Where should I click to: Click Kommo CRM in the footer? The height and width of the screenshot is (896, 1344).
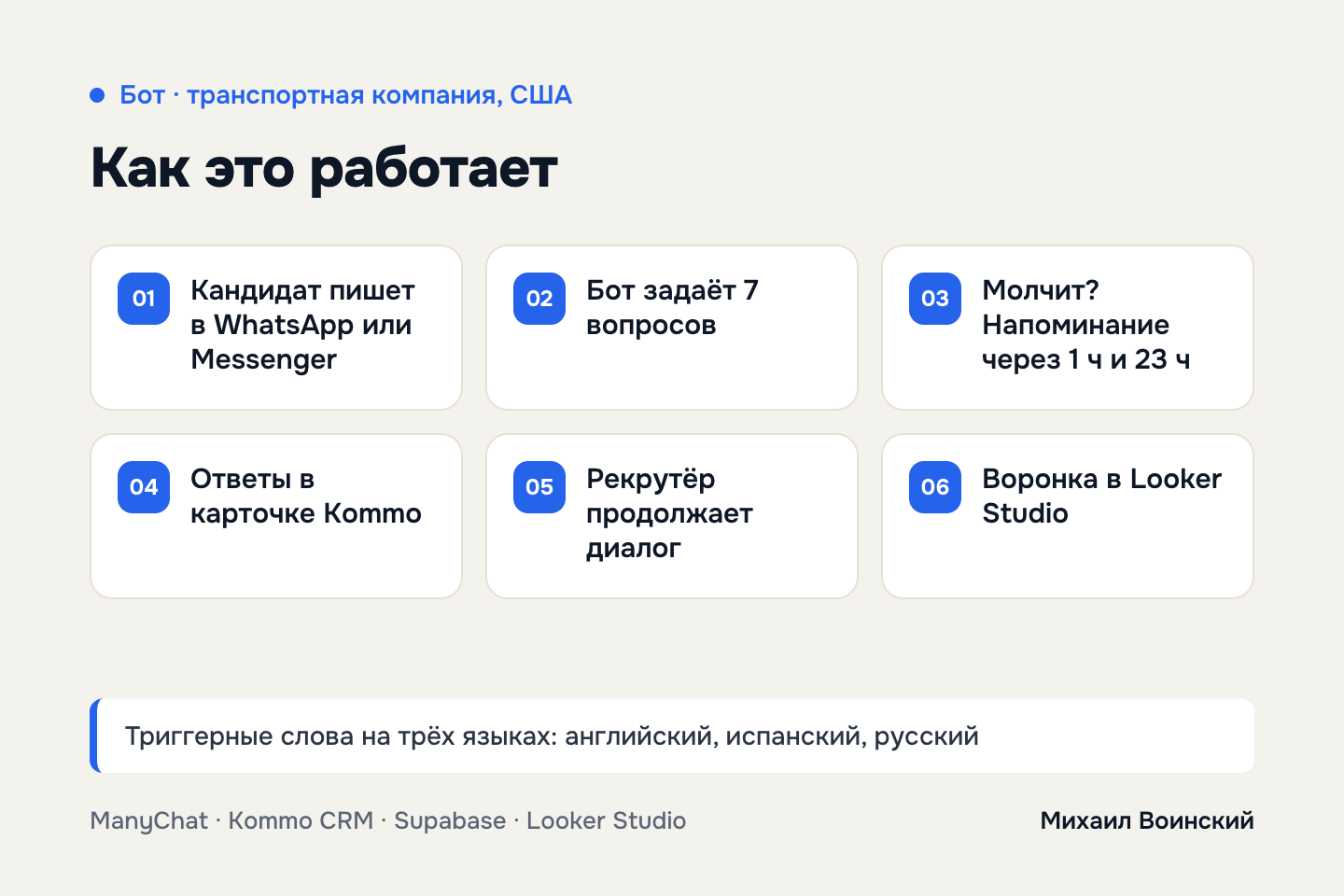pos(301,821)
